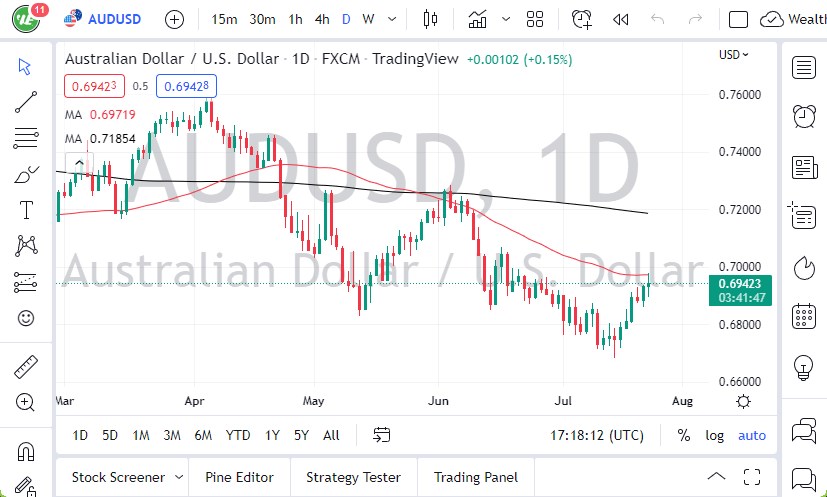The width and height of the screenshot is (827, 497).
Task: Open the alerts clock panel
Action: [803, 117]
